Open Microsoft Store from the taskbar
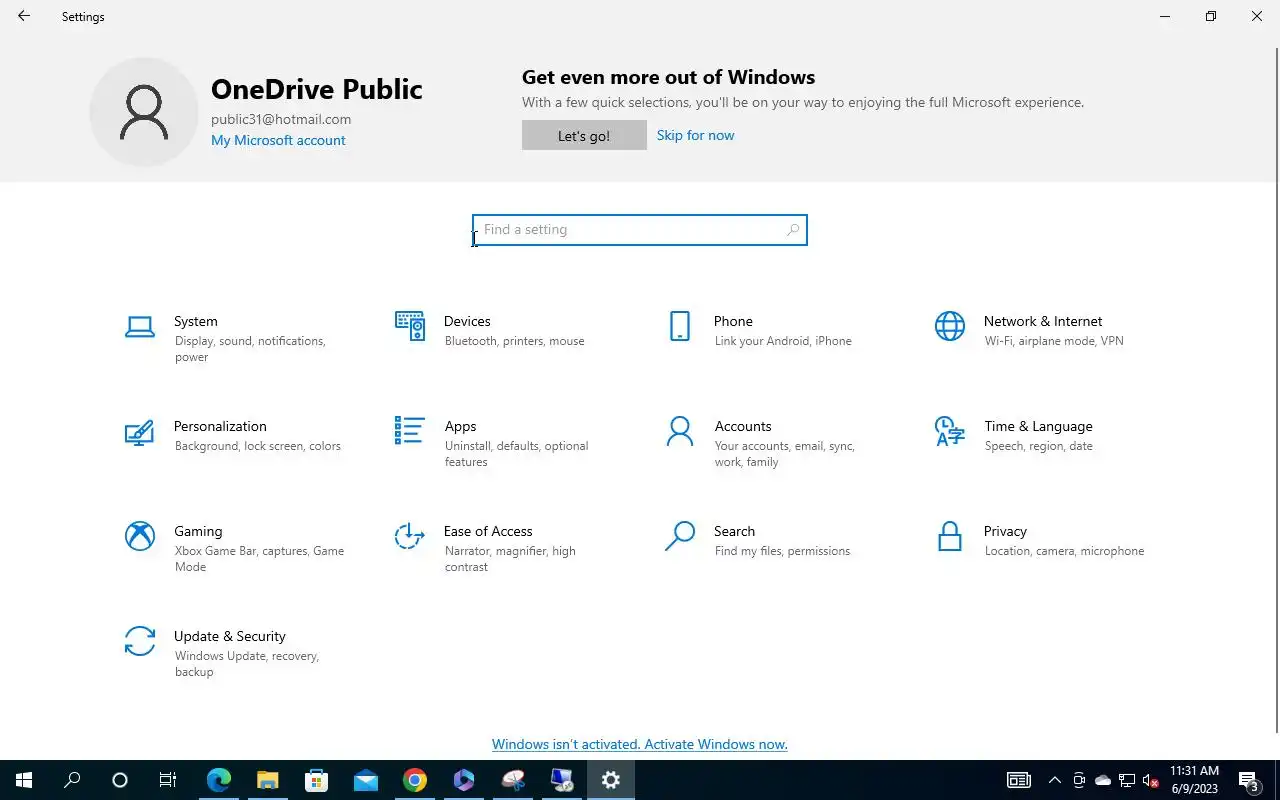This screenshot has width=1280, height=800. (x=316, y=780)
